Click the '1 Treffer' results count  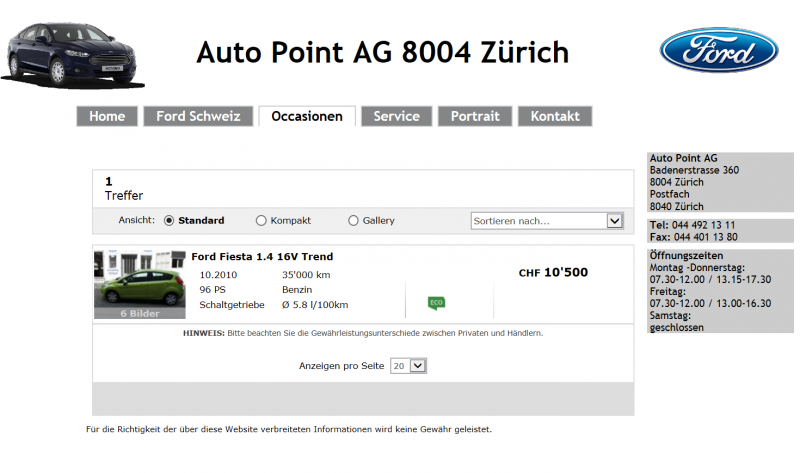click(124, 188)
